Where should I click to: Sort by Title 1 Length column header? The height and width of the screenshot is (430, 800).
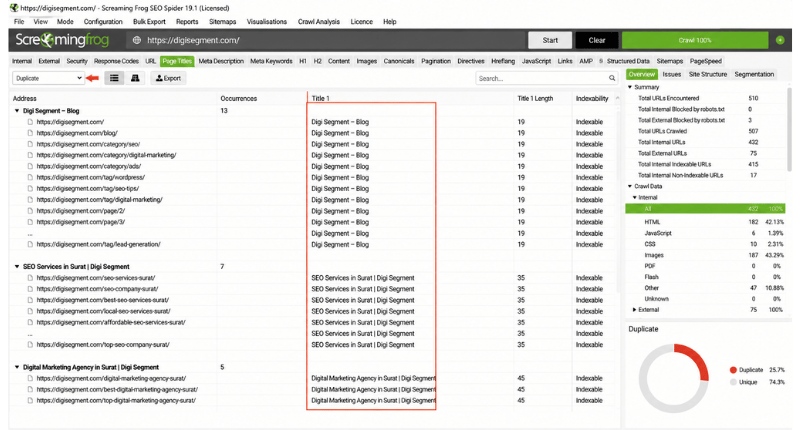(535, 98)
